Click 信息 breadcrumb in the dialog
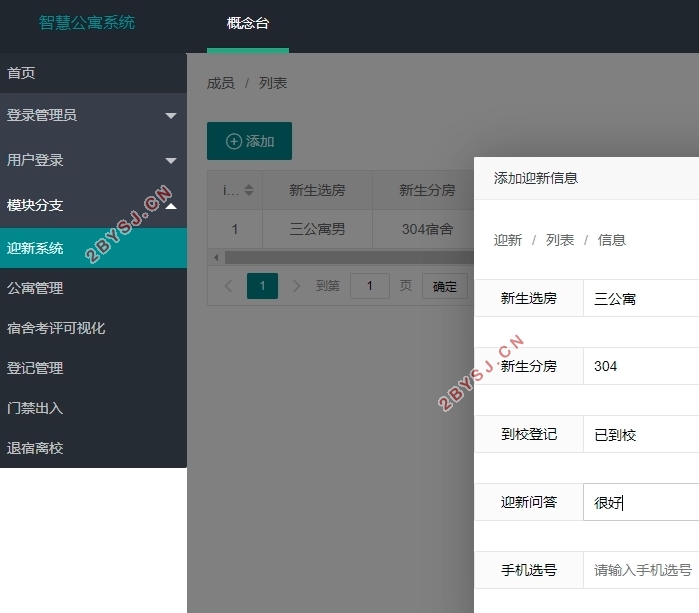 pos(612,240)
